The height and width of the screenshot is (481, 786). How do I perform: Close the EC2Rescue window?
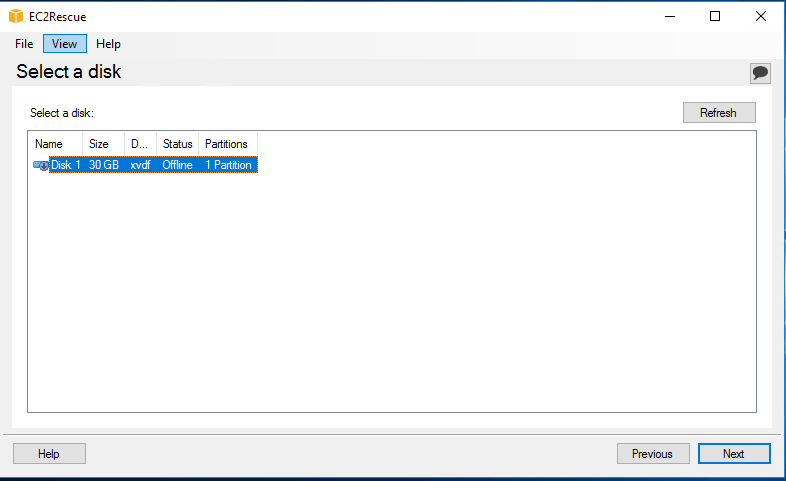click(x=761, y=17)
